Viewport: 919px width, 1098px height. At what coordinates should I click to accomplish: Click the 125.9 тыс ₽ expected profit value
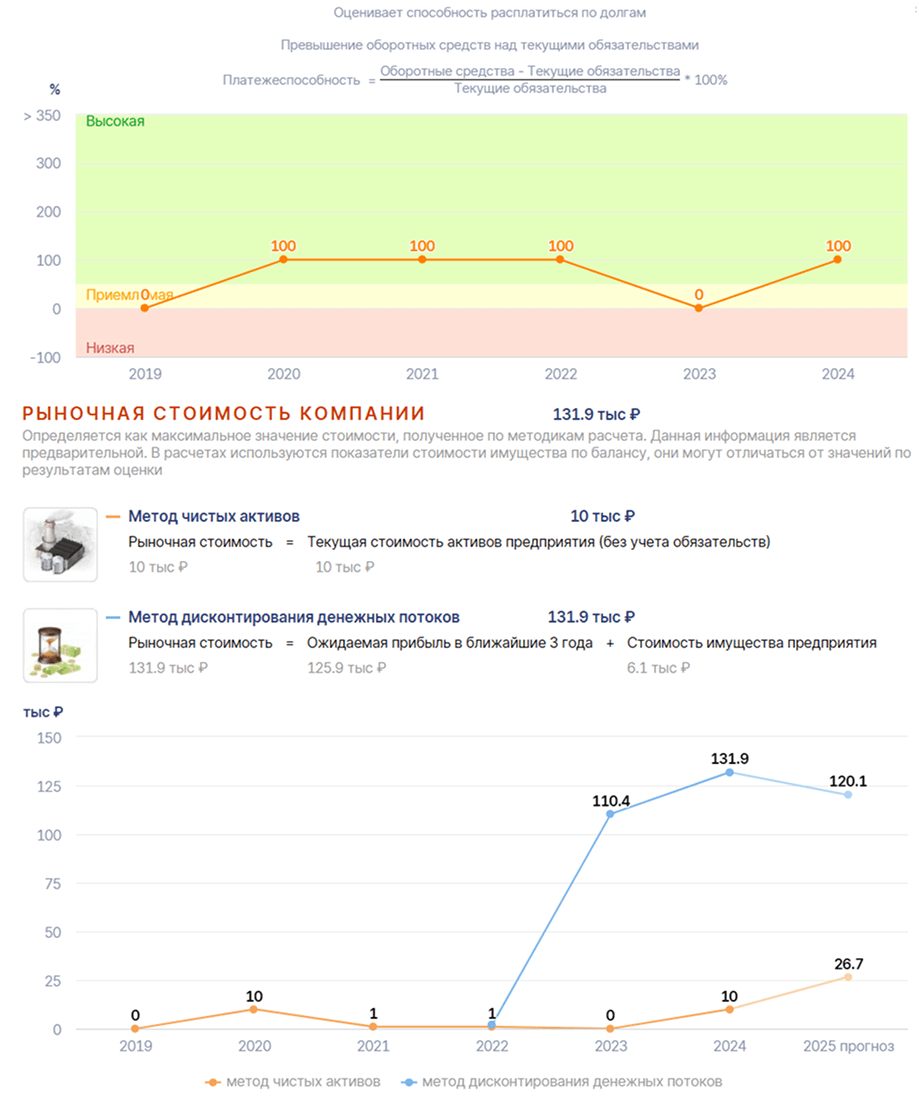pyautogui.click(x=346, y=668)
